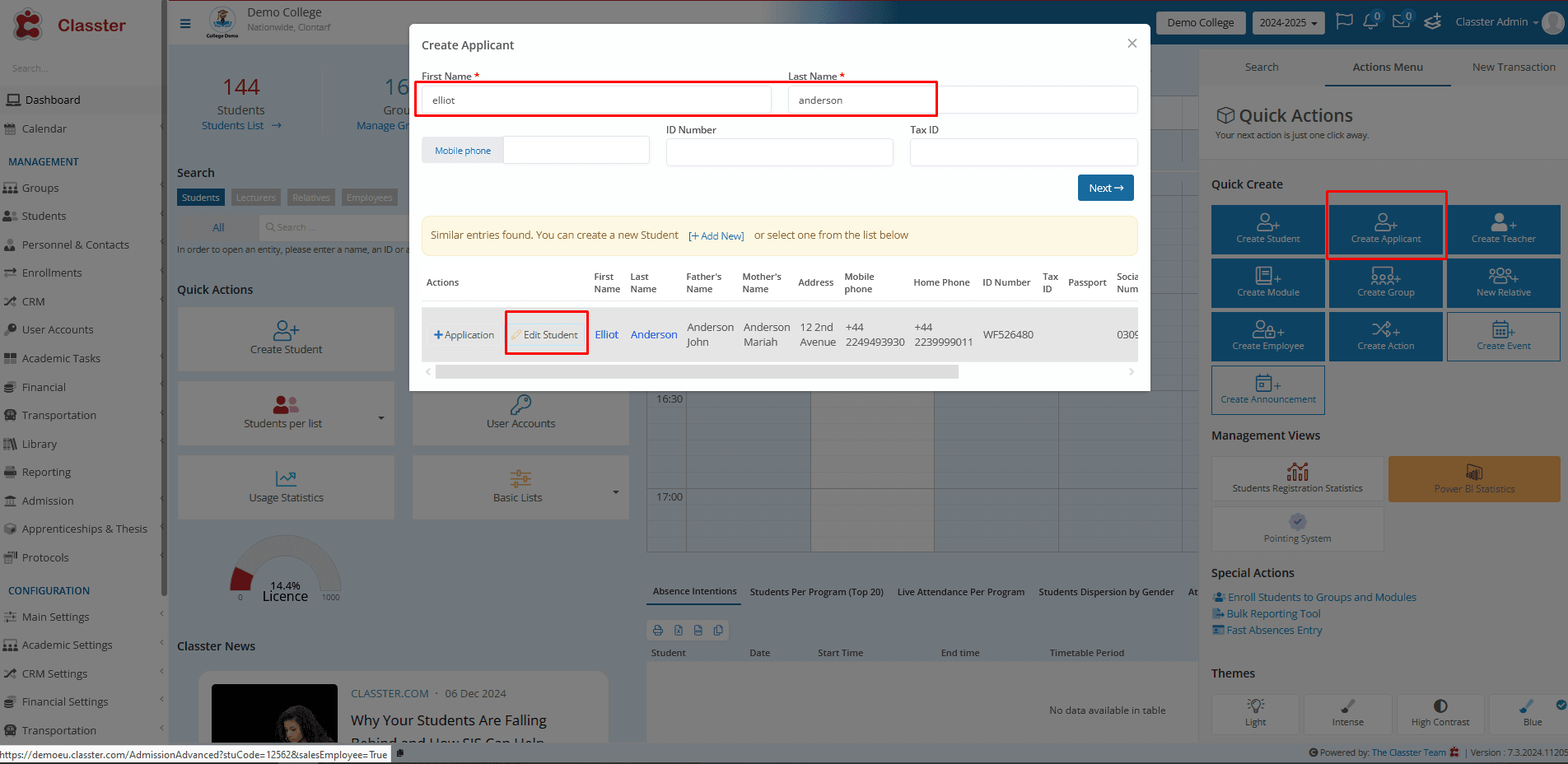Screen dimensions: 1568x764
Task: Switch to the Search tab in right panel
Action: pos(1262,68)
